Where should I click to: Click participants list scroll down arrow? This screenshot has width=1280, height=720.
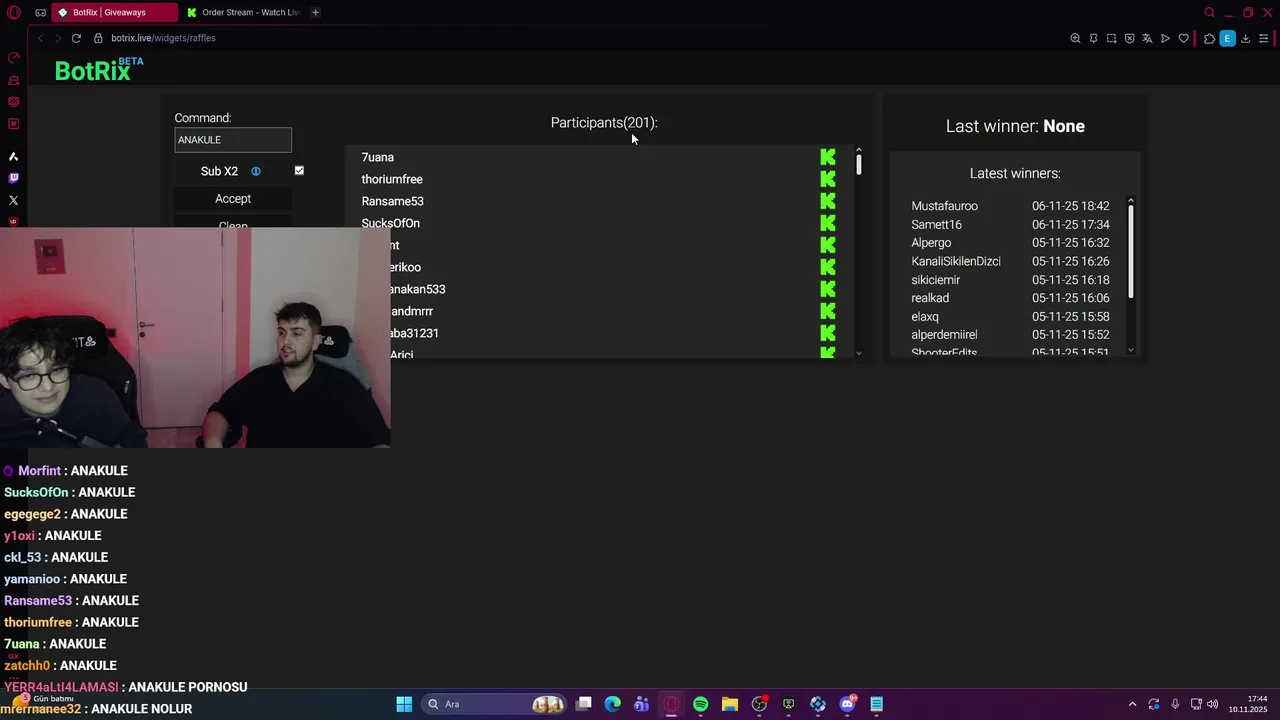858,353
